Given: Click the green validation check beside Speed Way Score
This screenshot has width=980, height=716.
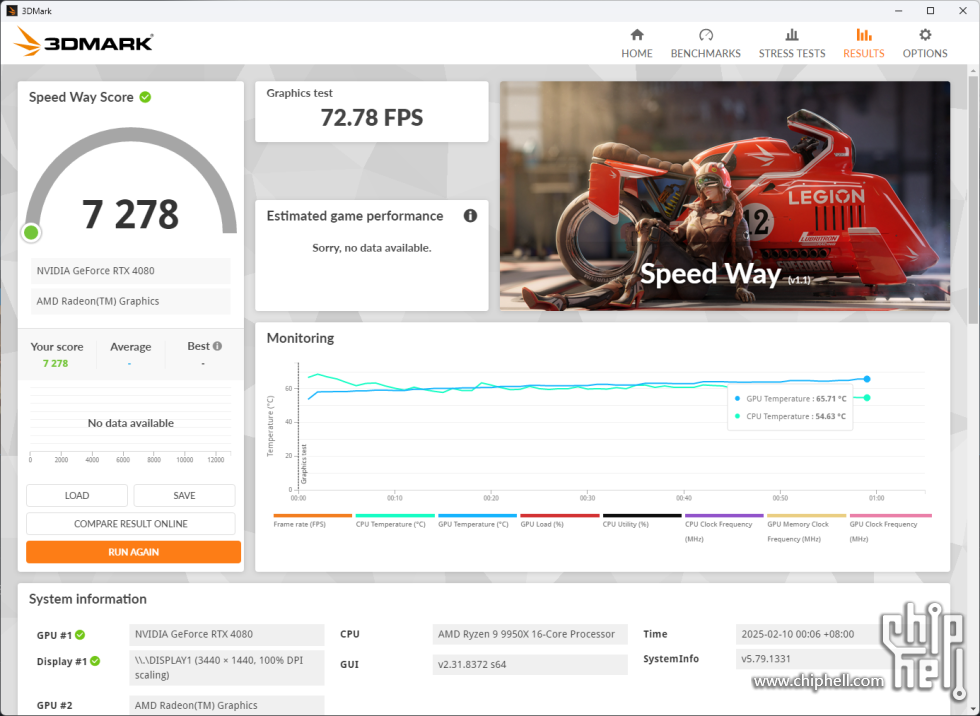Looking at the screenshot, I should (x=145, y=97).
